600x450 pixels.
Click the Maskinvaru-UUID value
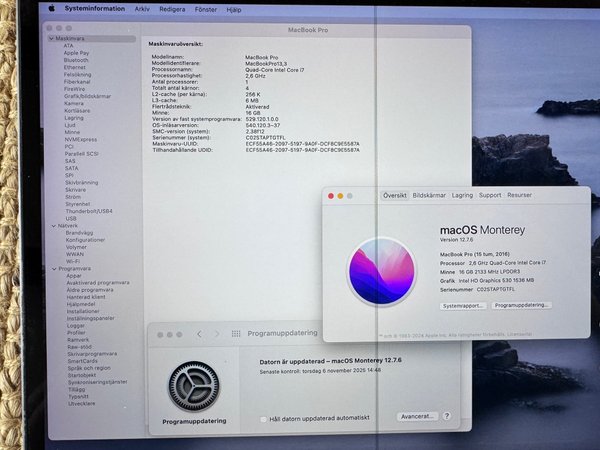tap(302, 144)
